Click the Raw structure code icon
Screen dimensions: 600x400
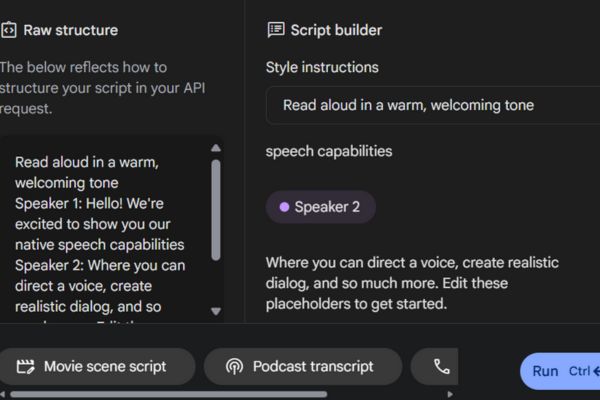[8, 30]
